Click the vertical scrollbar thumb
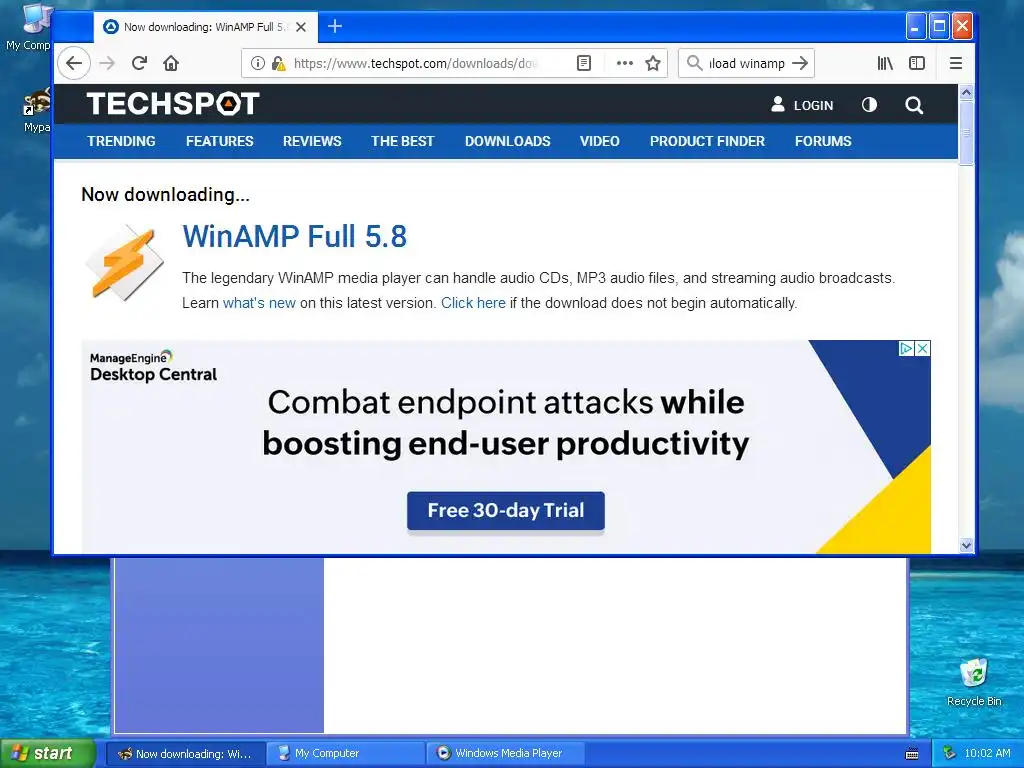This screenshot has width=1024, height=768. (x=966, y=133)
